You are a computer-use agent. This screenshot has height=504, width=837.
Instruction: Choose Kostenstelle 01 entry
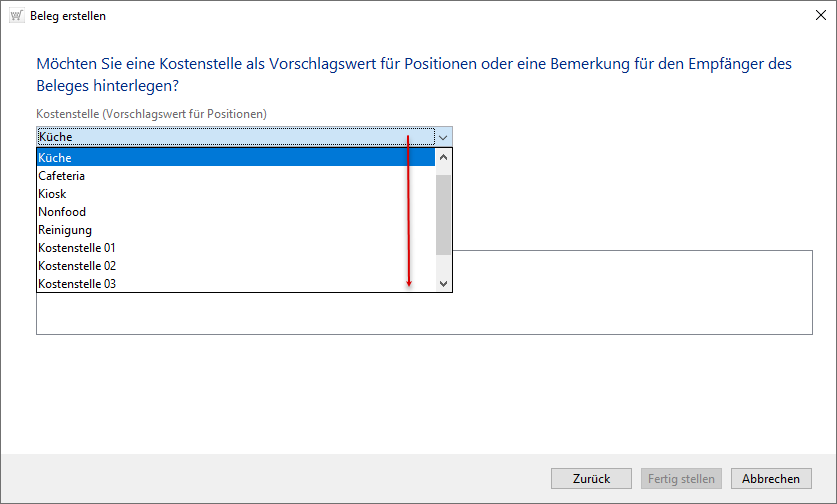click(x=235, y=248)
